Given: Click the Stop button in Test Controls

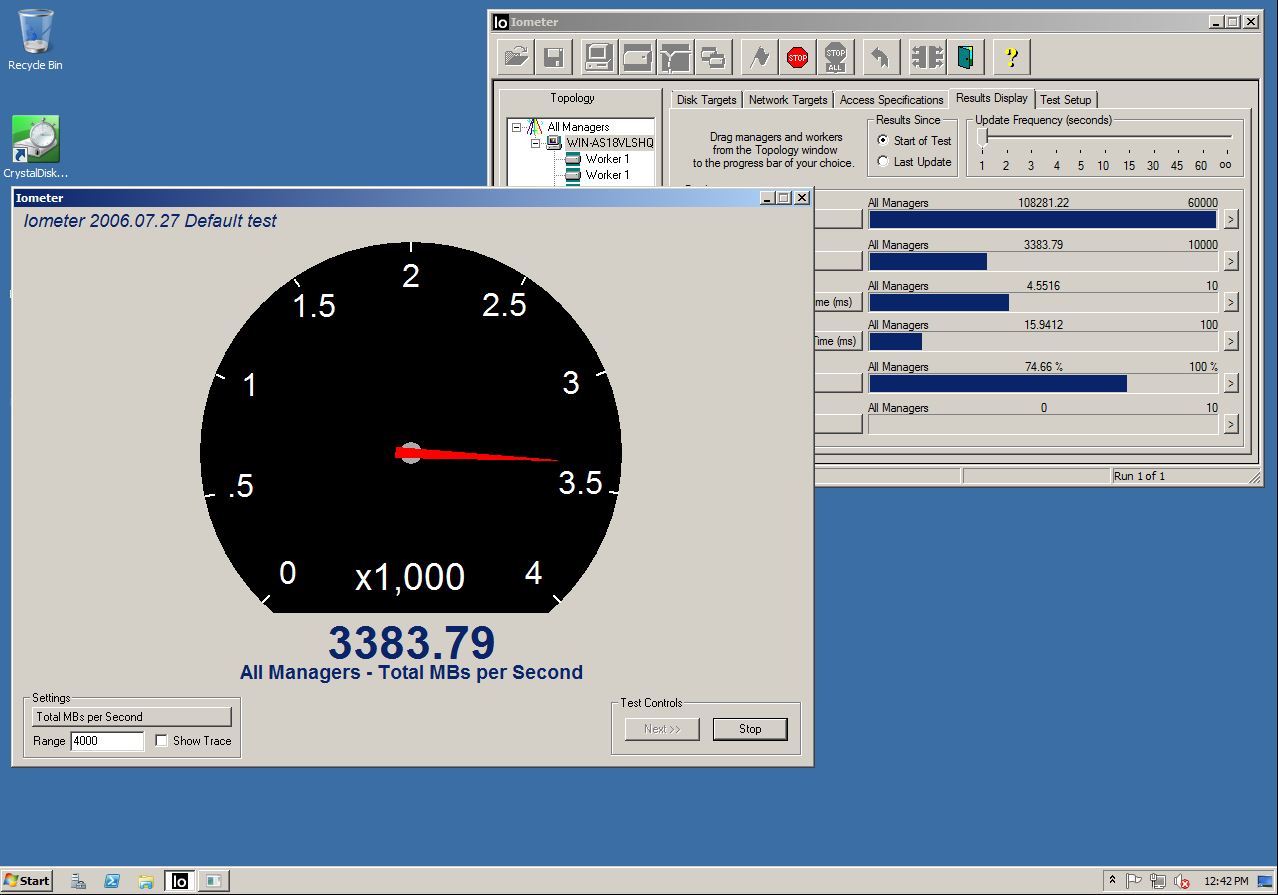Looking at the screenshot, I should (750, 729).
